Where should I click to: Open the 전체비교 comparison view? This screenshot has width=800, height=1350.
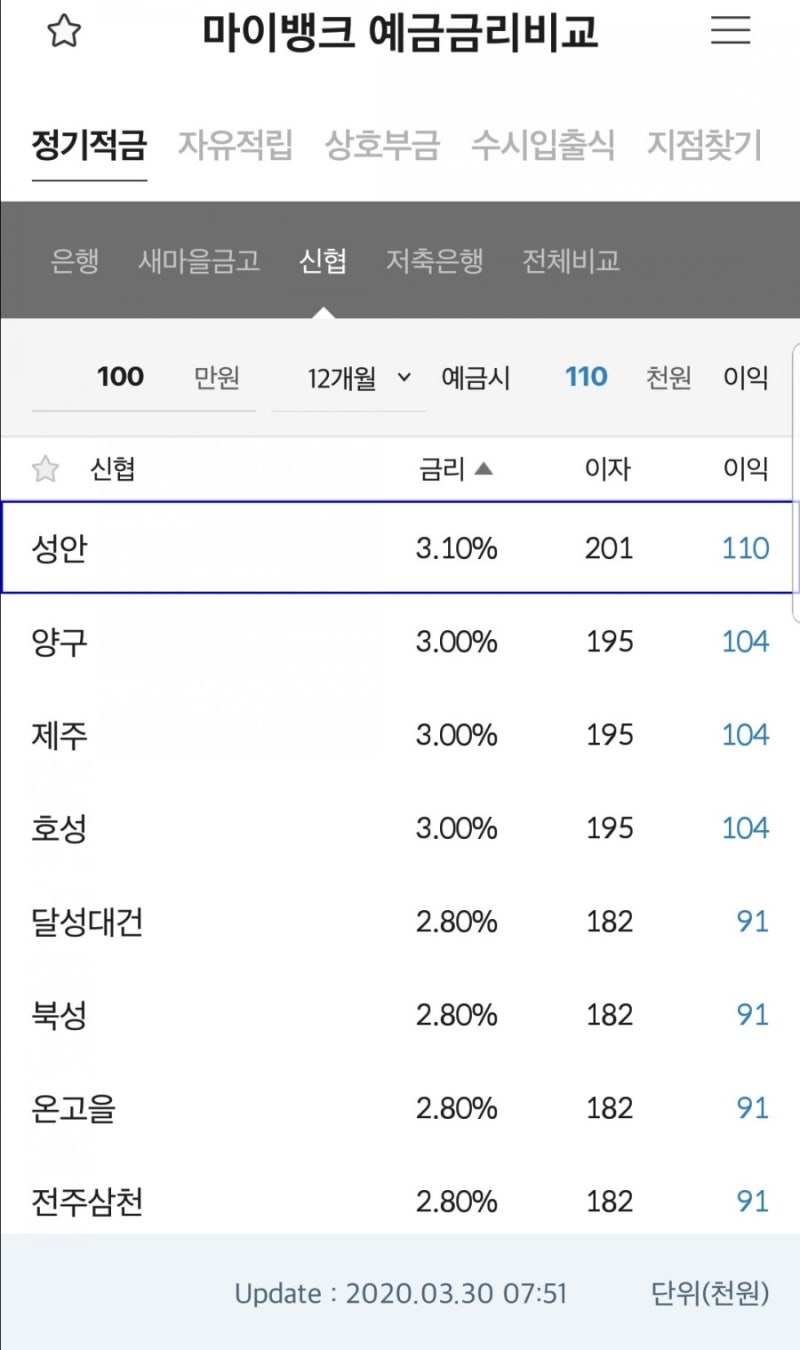(570, 260)
